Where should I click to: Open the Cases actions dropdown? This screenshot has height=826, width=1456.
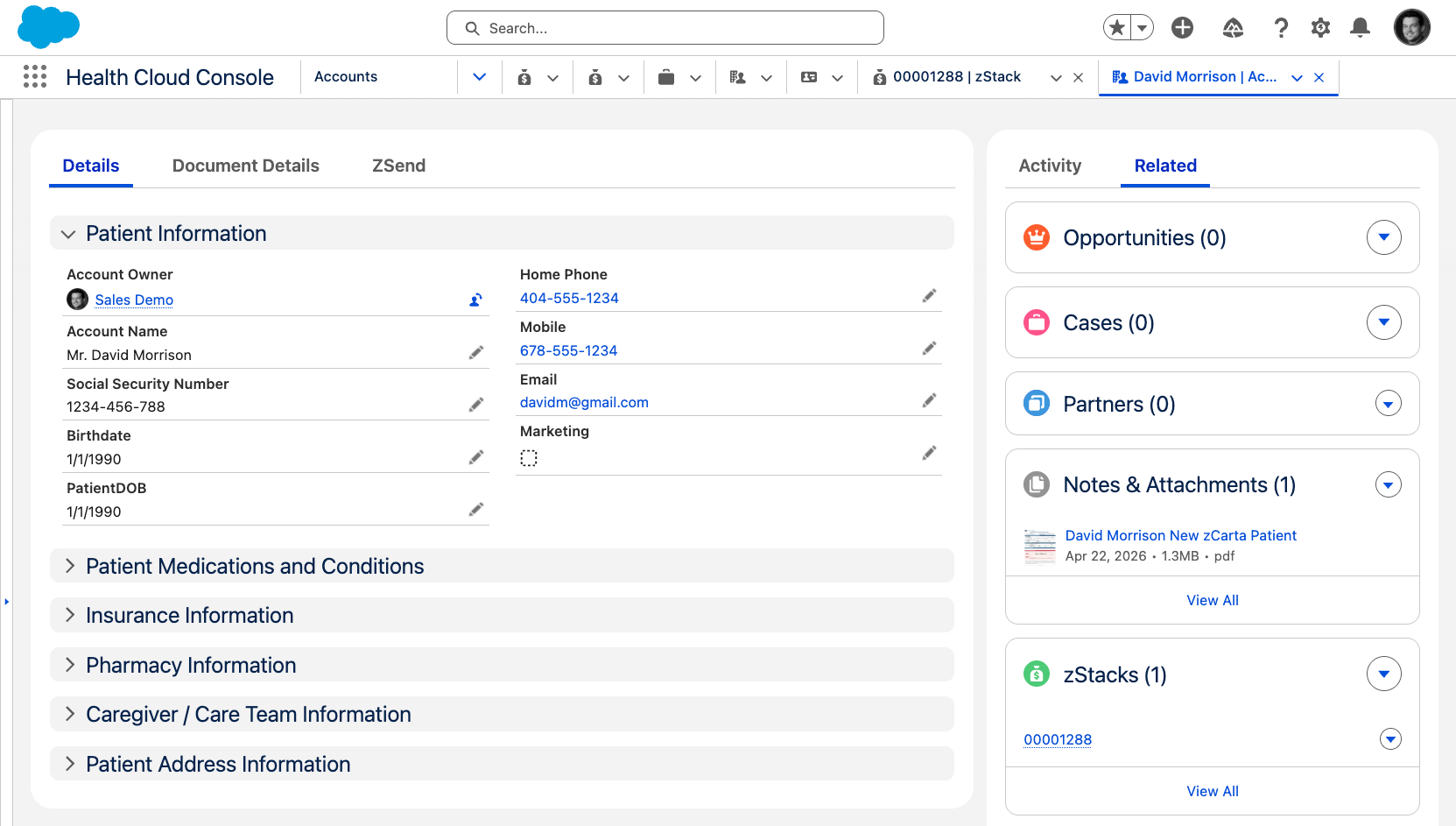[1383, 322]
